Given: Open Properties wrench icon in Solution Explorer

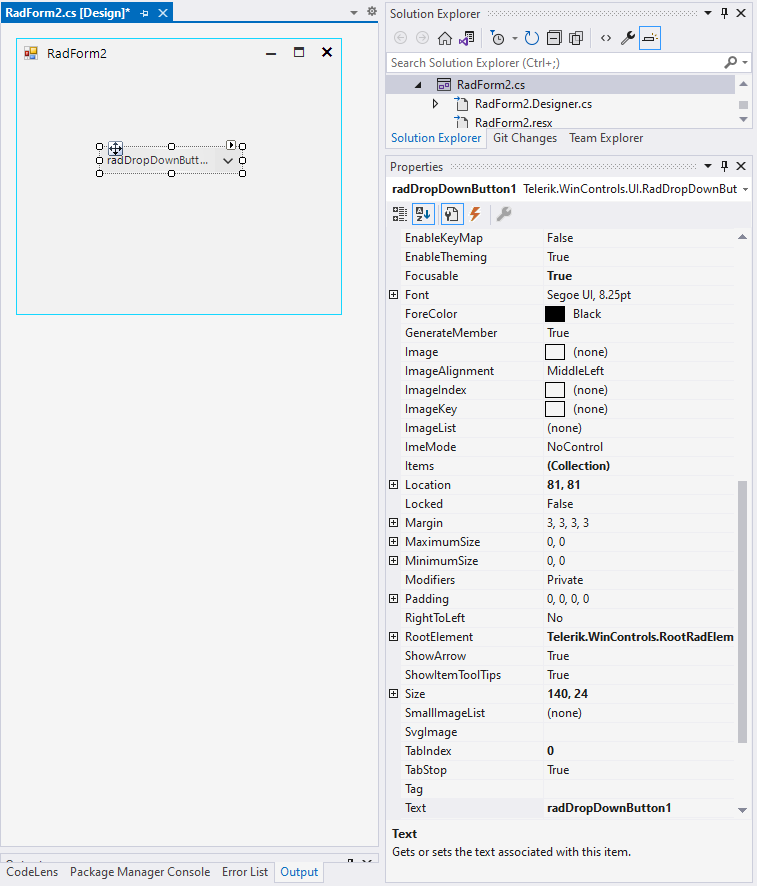Looking at the screenshot, I should click(x=628, y=38).
